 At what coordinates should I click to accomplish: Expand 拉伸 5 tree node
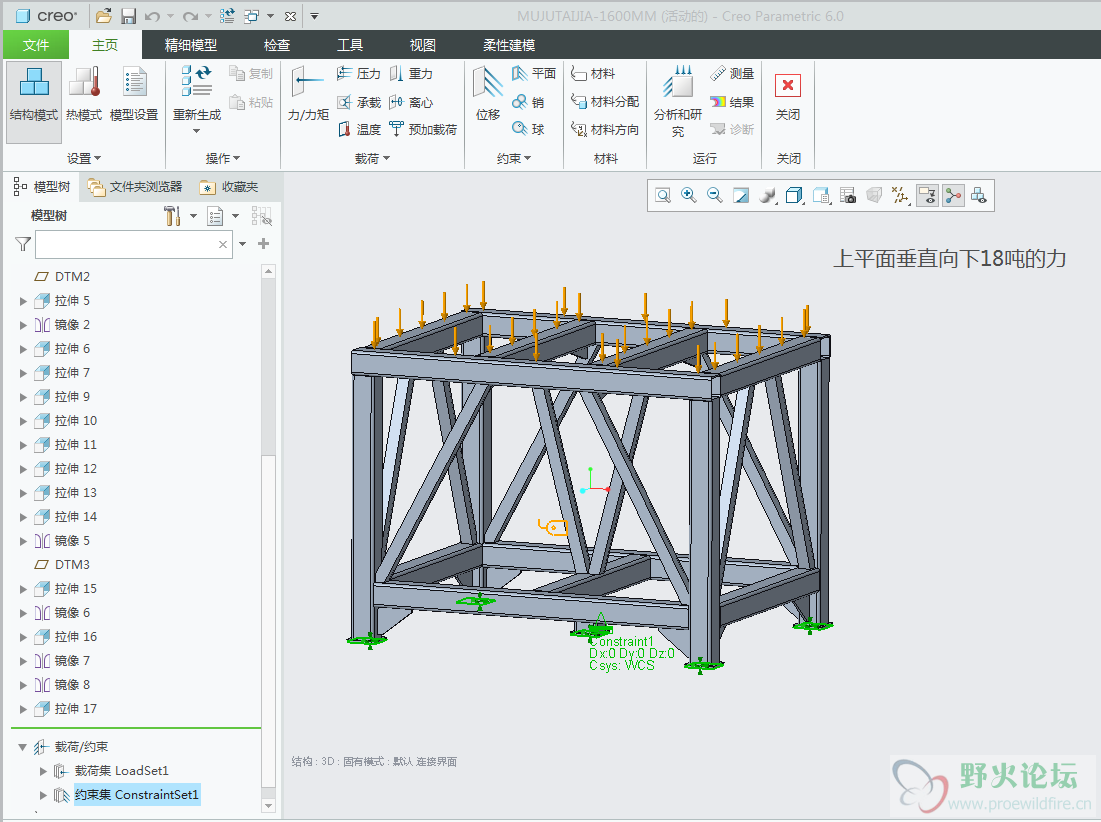(23, 301)
